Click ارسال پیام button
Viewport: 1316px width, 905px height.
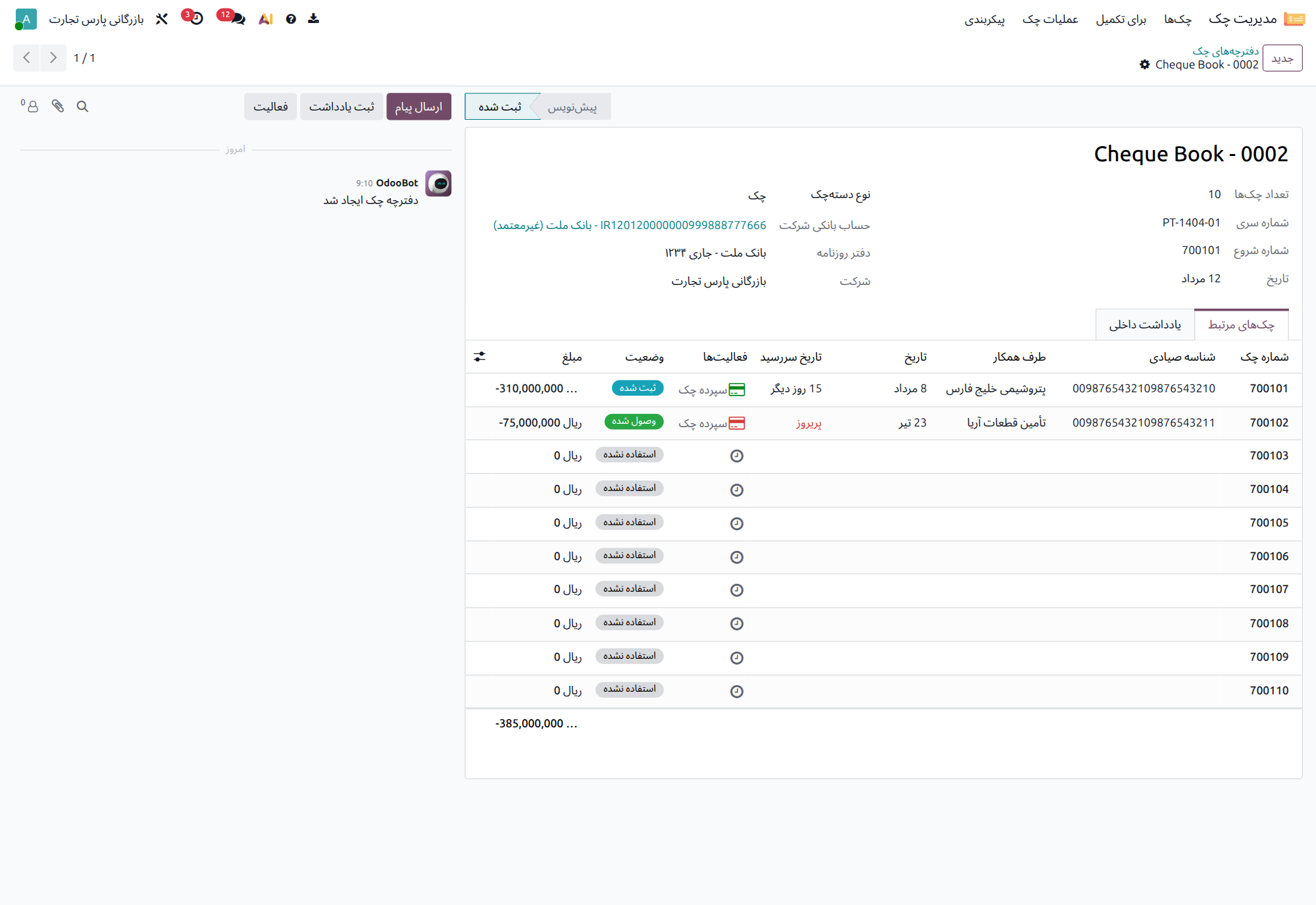pyautogui.click(x=418, y=107)
